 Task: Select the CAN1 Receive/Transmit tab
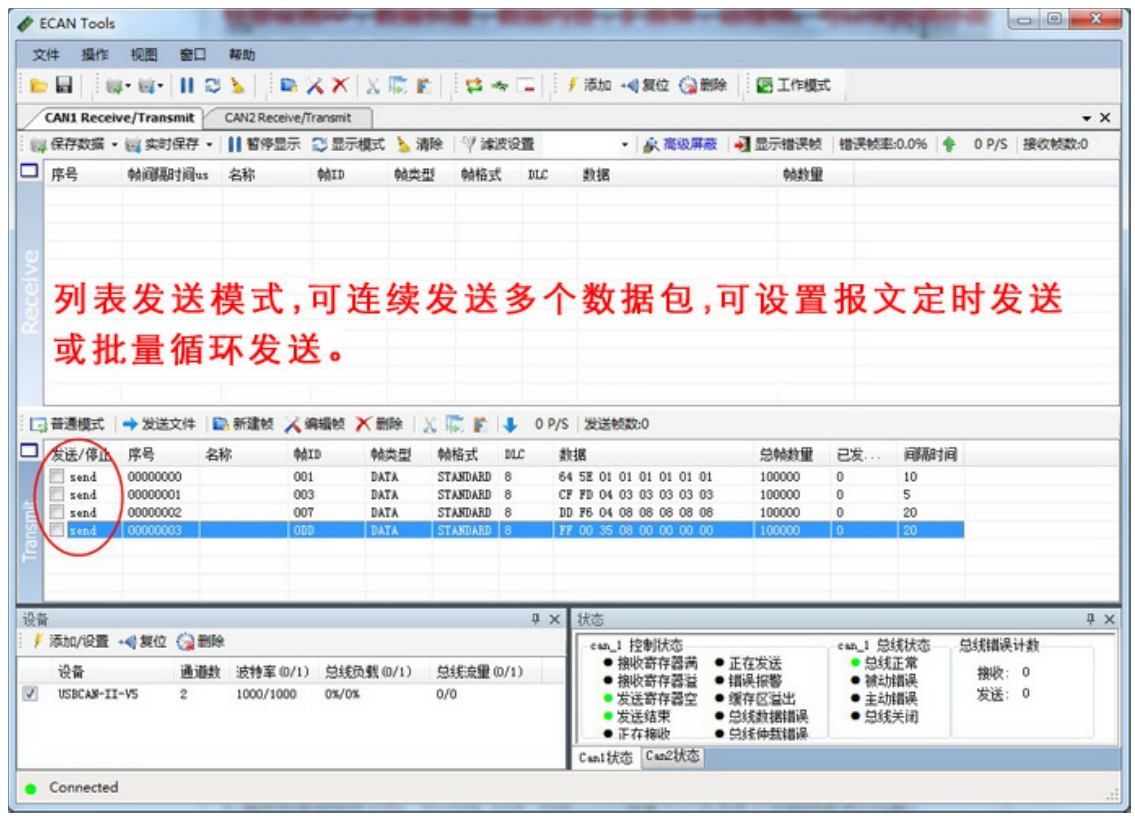(x=119, y=117)
